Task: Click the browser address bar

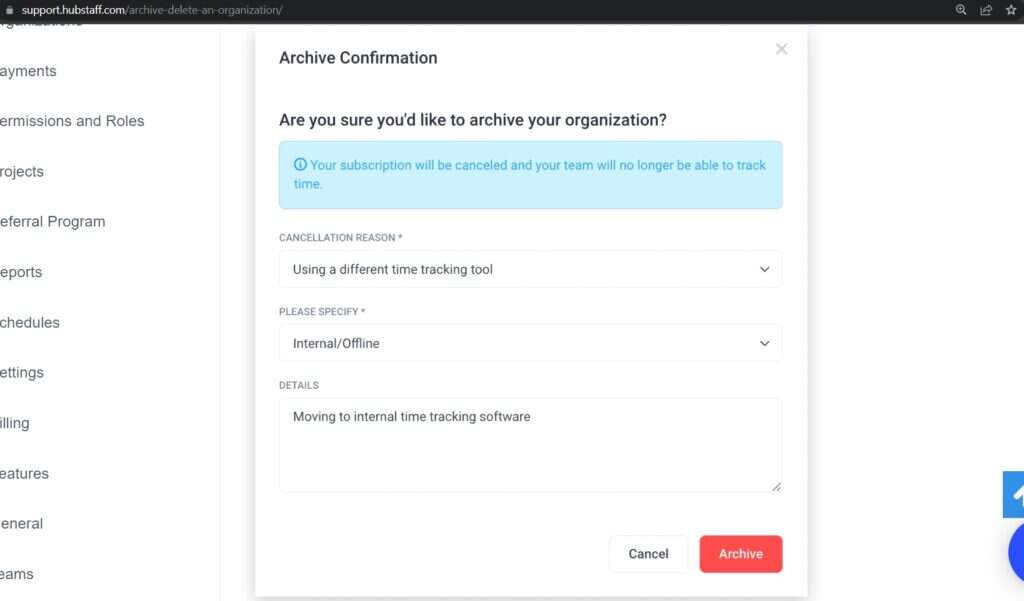Action: 150,11
